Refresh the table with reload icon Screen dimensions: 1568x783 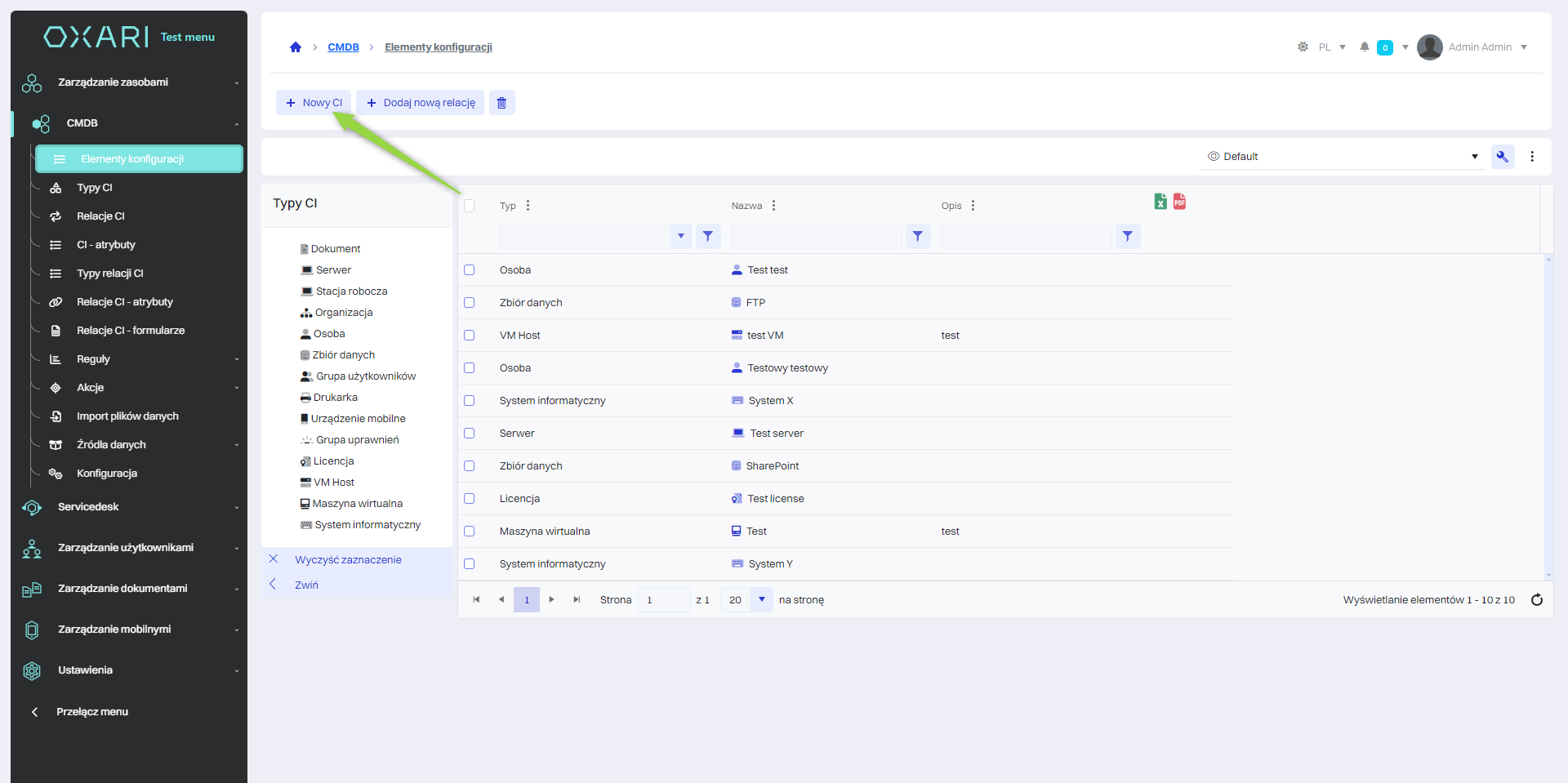[x=1536, y=600]
